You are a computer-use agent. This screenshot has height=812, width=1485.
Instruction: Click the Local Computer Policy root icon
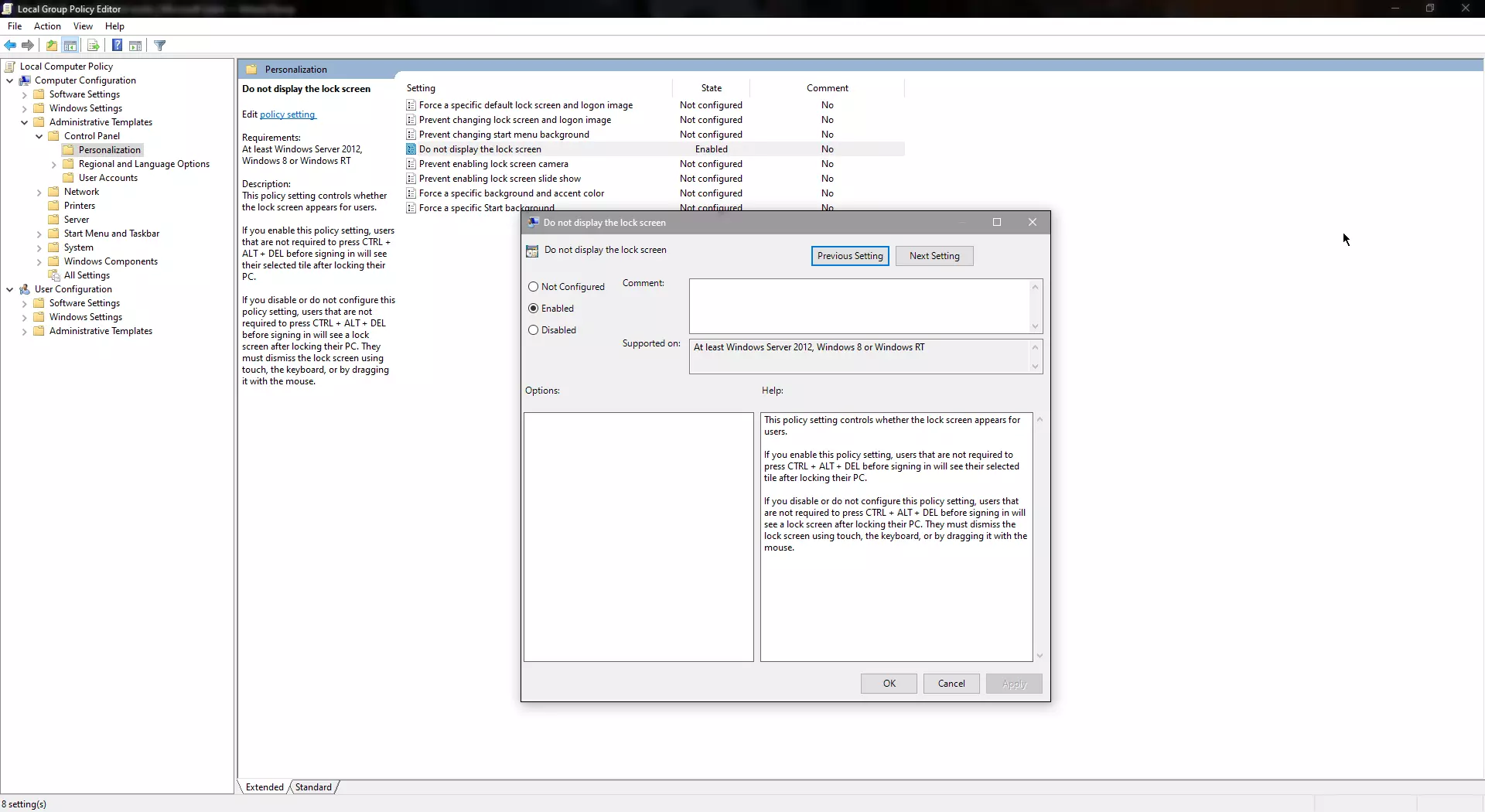click(x=10, y=67)
